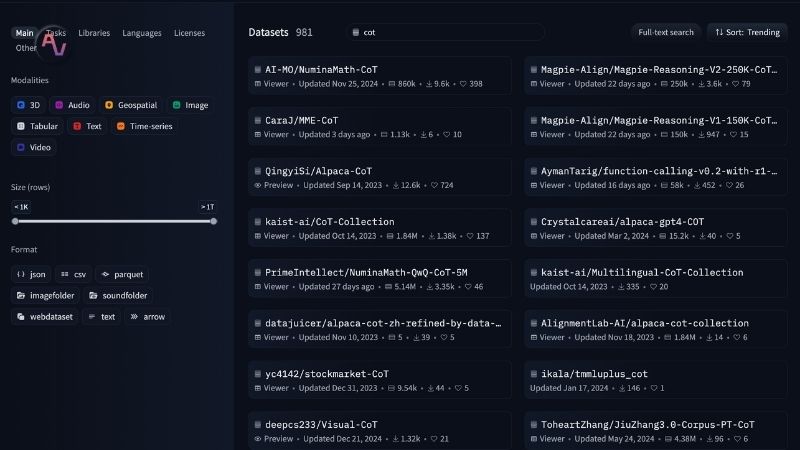Viewport: 800px width, 450px height.
Task: Click the size slider left handle
Action: (x=15, y=221)
